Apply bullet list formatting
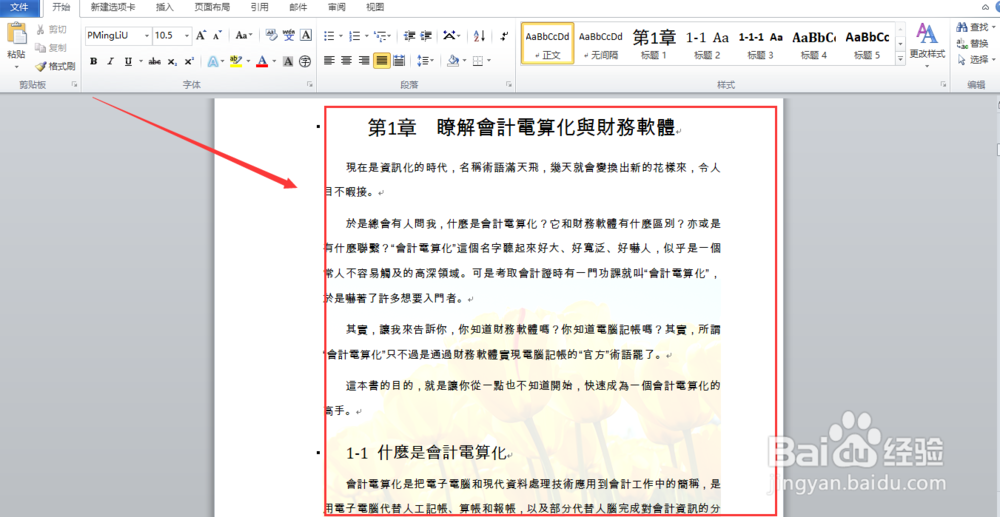Image resolution: width=1000 pixels, height=517 pixels. click(x=329, y=35)
